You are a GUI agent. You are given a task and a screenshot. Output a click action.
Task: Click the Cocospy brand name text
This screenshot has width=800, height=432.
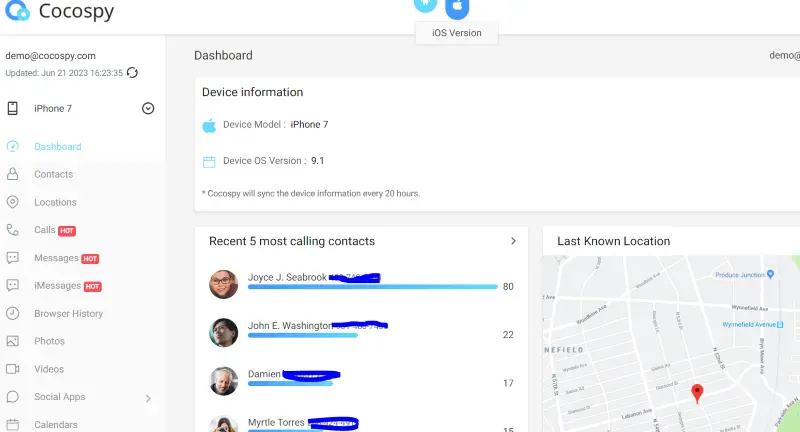click(77, 11)
